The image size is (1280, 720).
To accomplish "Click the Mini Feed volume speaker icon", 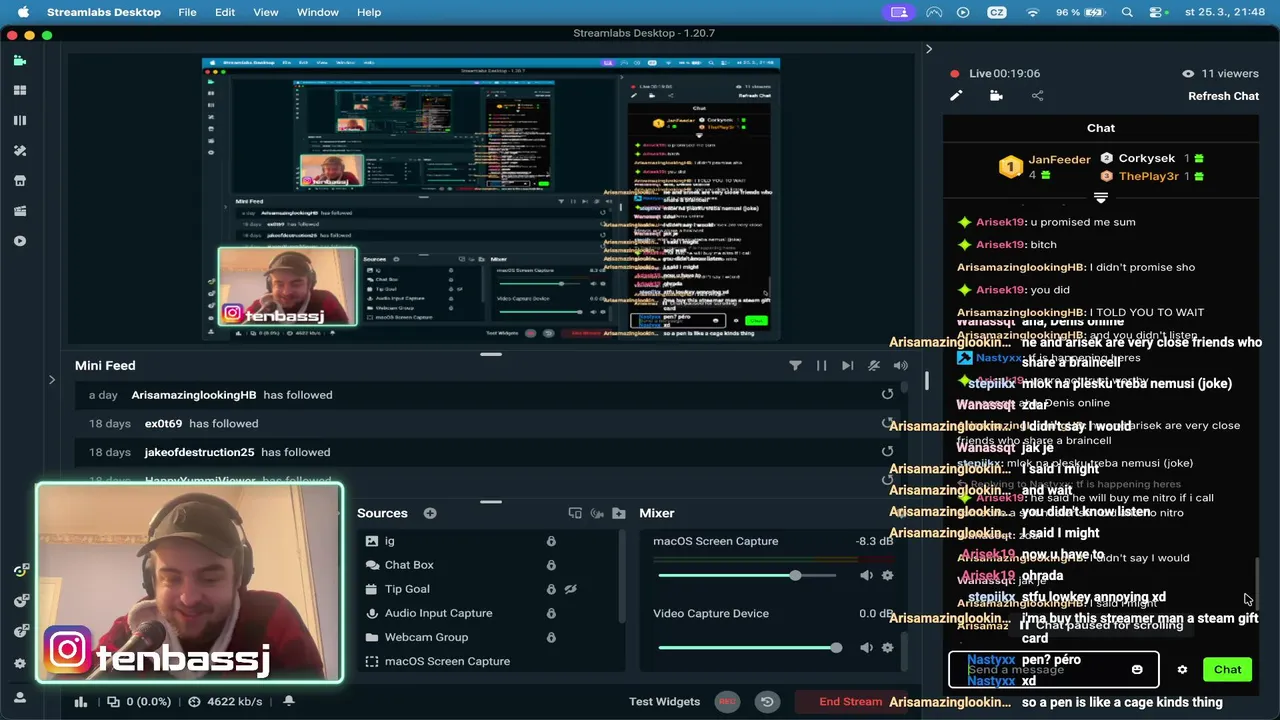I will coord(900,366).
